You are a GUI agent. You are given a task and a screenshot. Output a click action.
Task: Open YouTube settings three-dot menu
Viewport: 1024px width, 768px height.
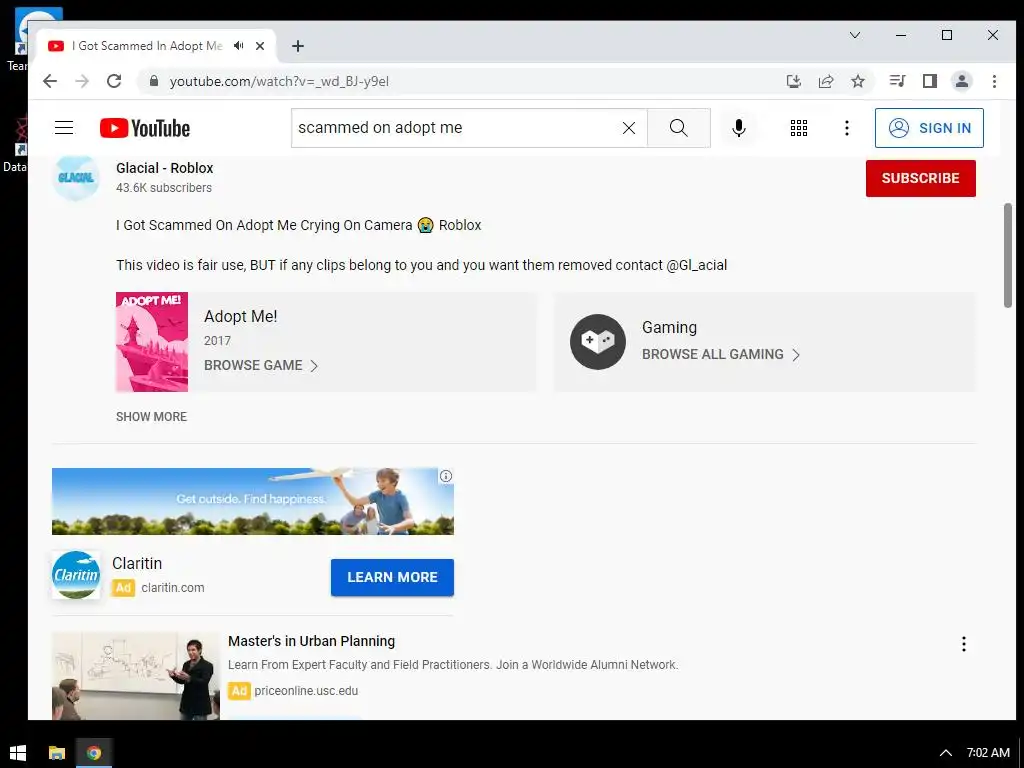846,128
